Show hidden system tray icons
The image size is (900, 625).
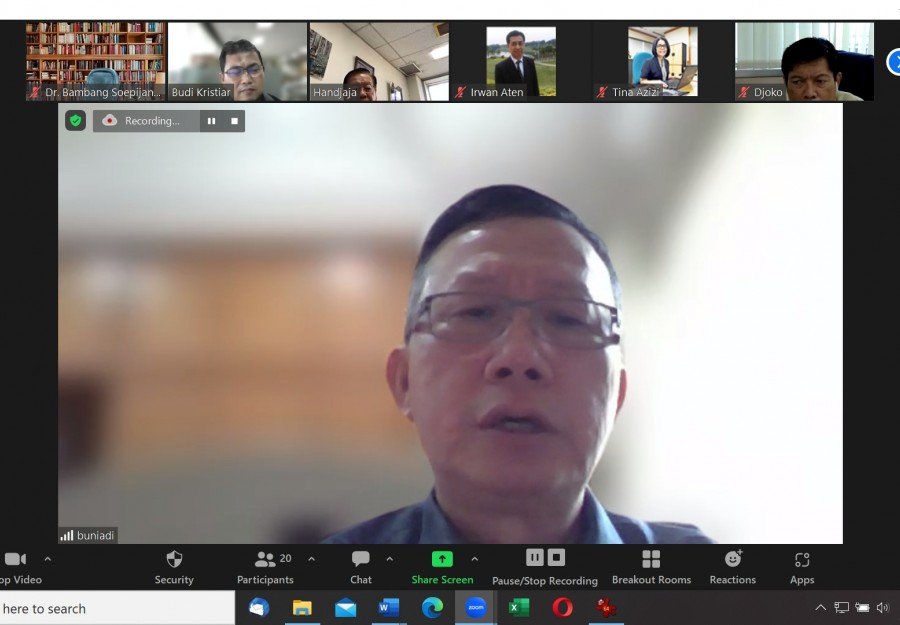coord(821,607)
